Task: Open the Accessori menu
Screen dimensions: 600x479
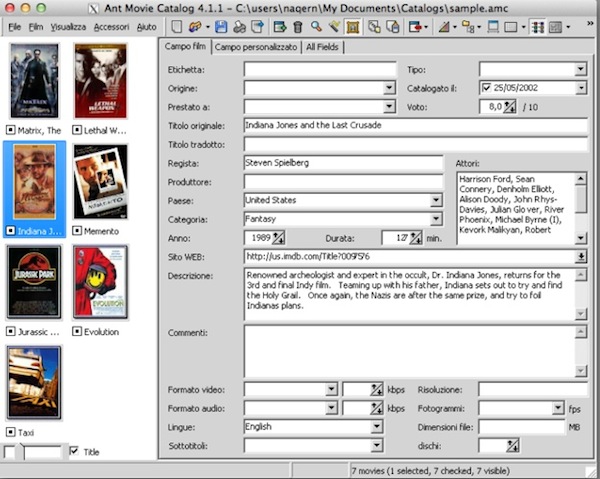Action: (111, 27)
